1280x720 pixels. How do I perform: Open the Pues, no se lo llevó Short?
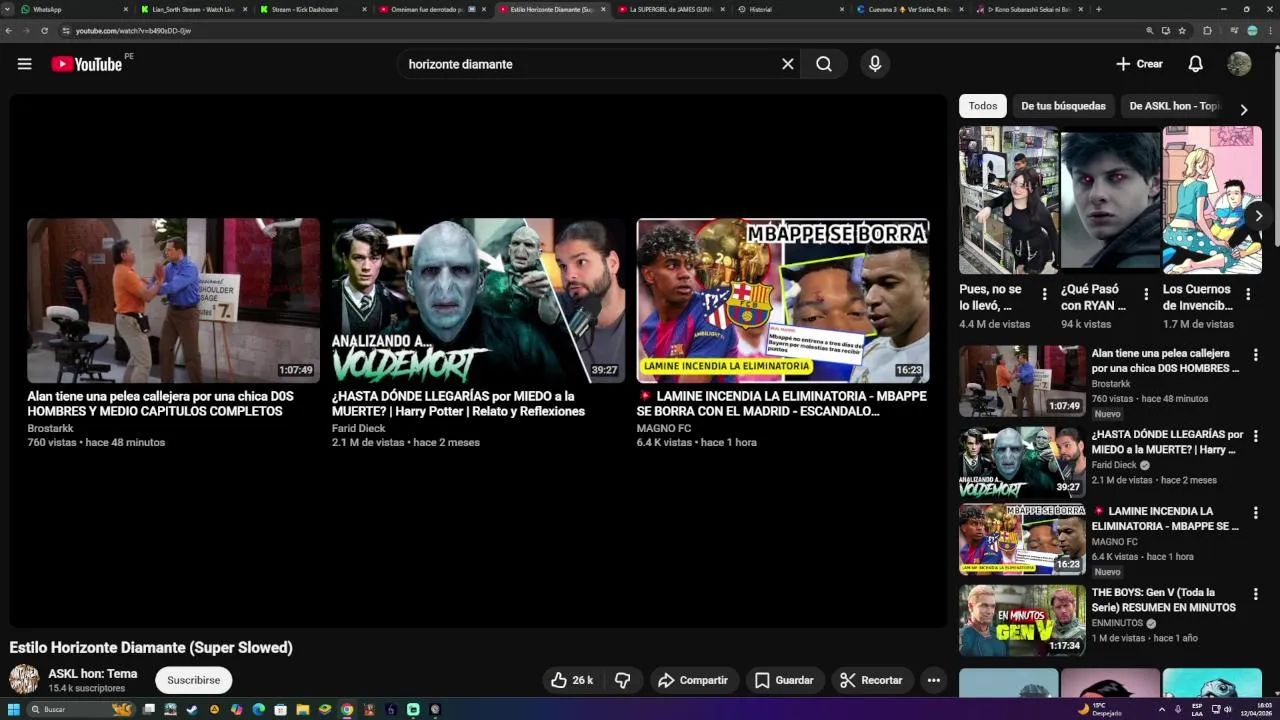pos(1009,200)
